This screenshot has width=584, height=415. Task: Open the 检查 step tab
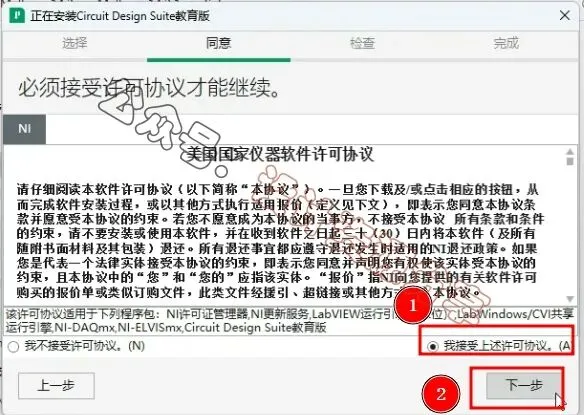(x=362, y=43)
